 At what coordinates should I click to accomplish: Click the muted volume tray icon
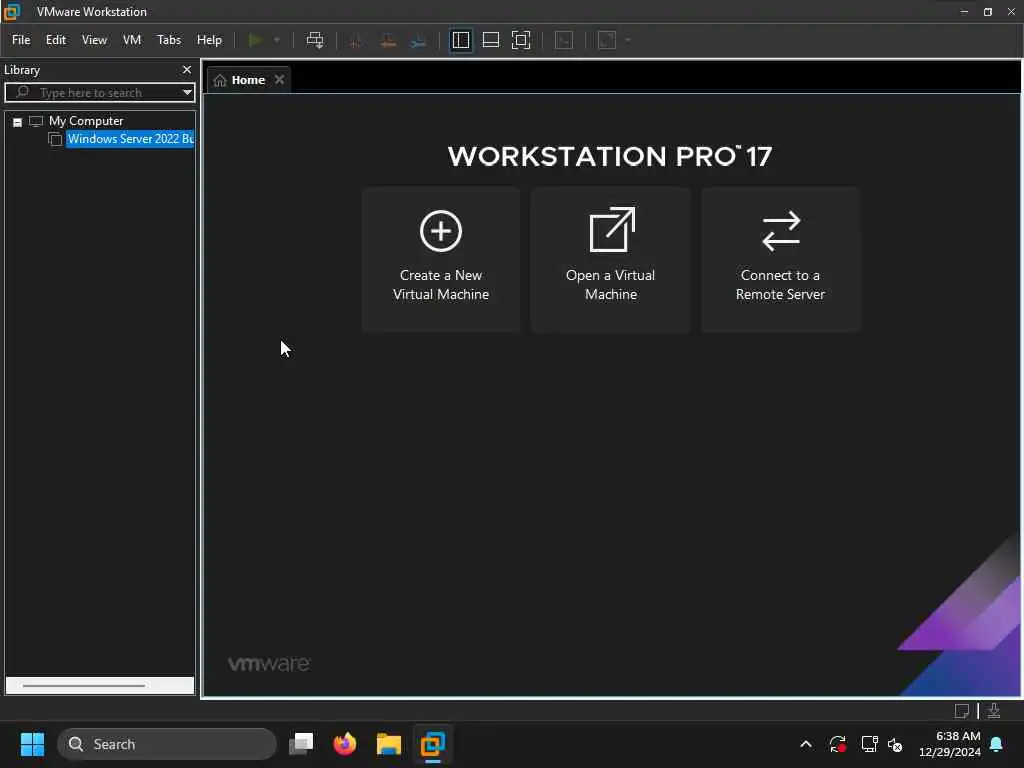coord(895,744)
